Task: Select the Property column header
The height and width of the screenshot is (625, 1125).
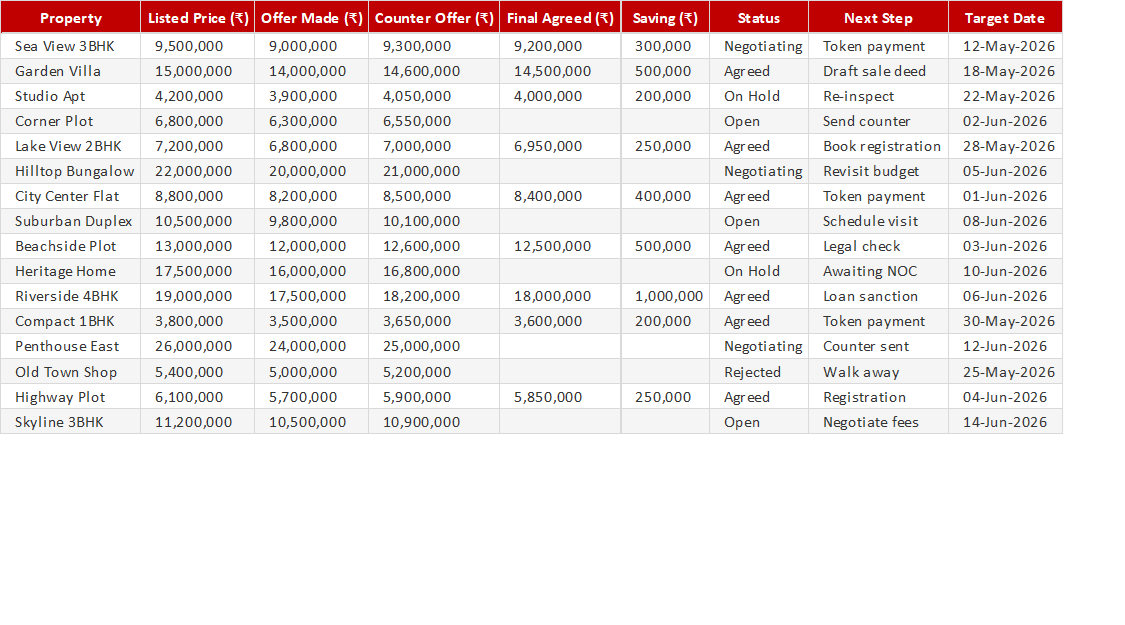Action: click(x=70, y=18)
